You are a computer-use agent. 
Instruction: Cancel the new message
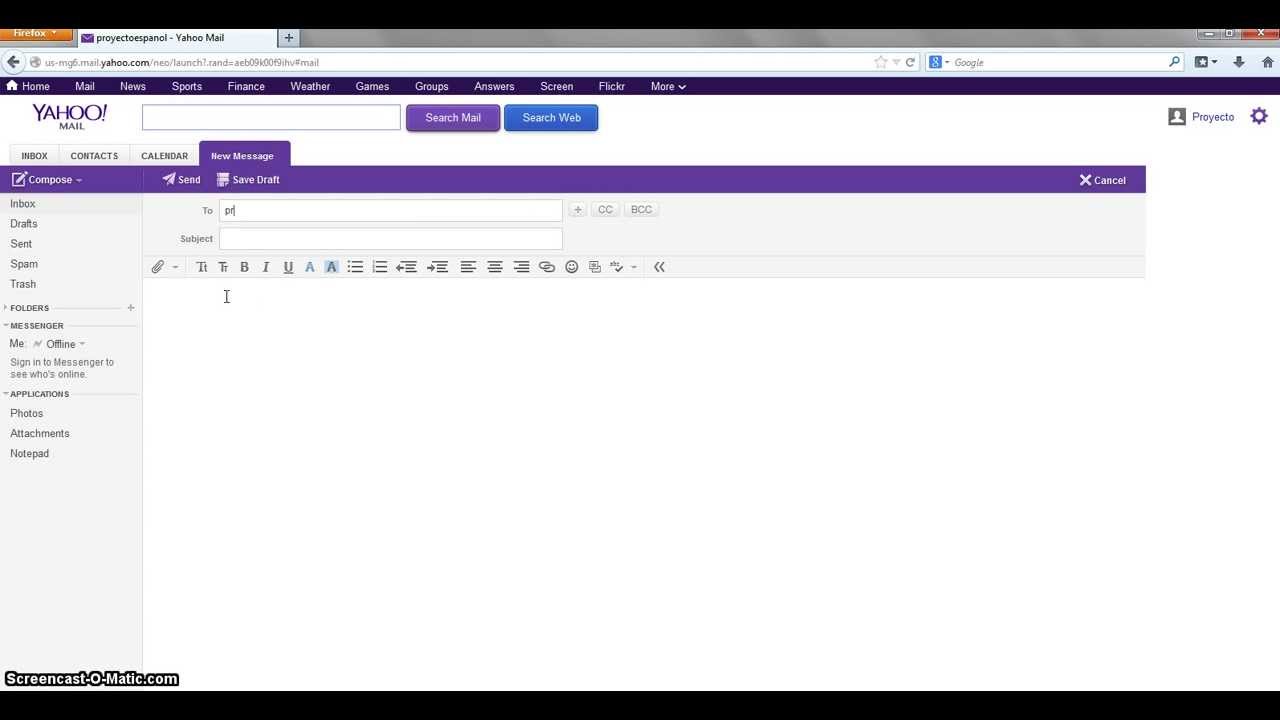(1102, 180)
